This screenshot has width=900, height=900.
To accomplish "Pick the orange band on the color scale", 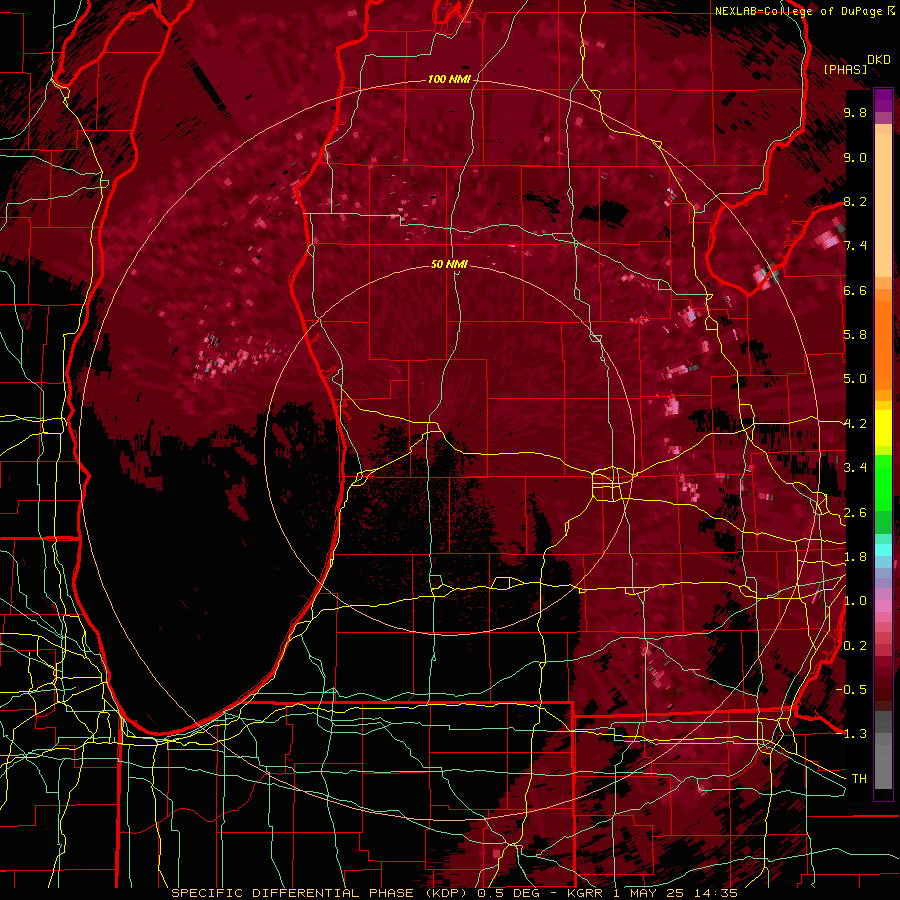I will pyautogui.click(x=883, y=340).
